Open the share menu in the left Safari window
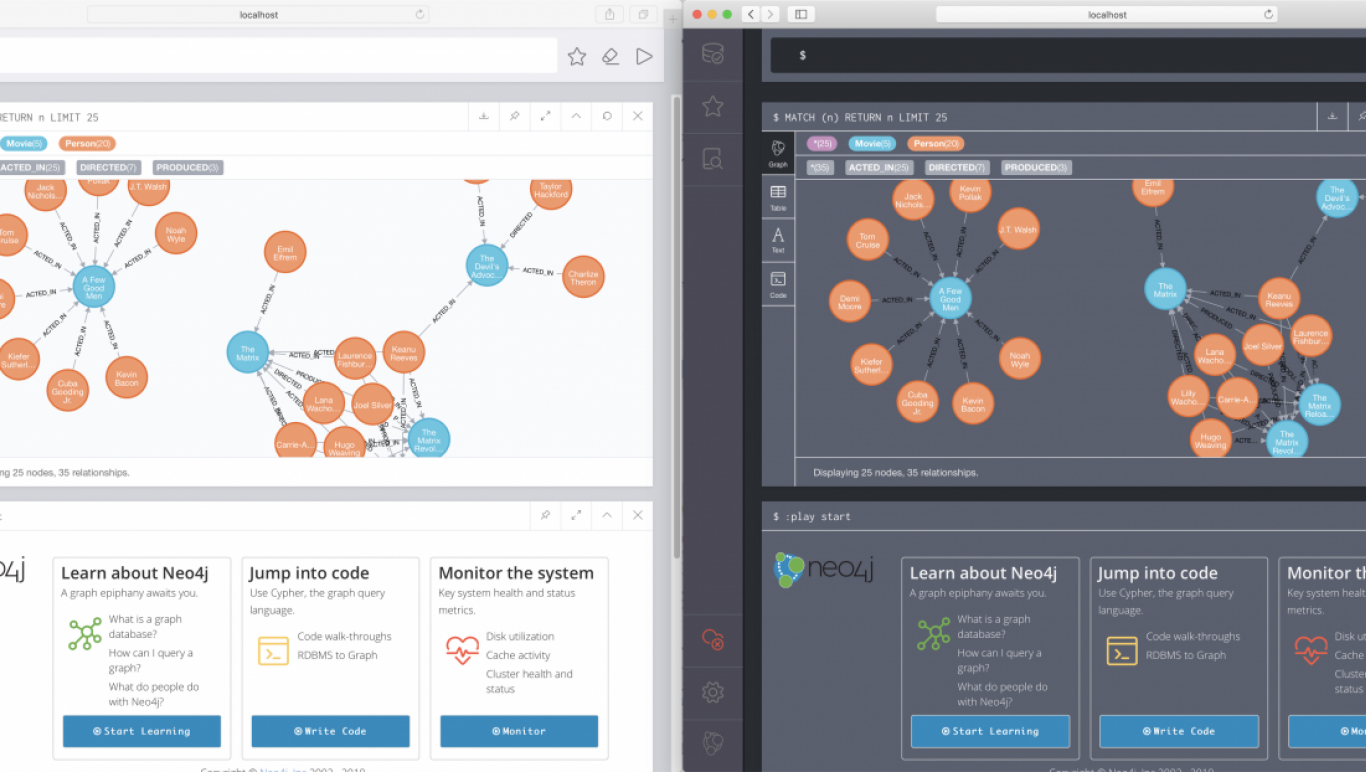1366x772 pixels. 610,14
